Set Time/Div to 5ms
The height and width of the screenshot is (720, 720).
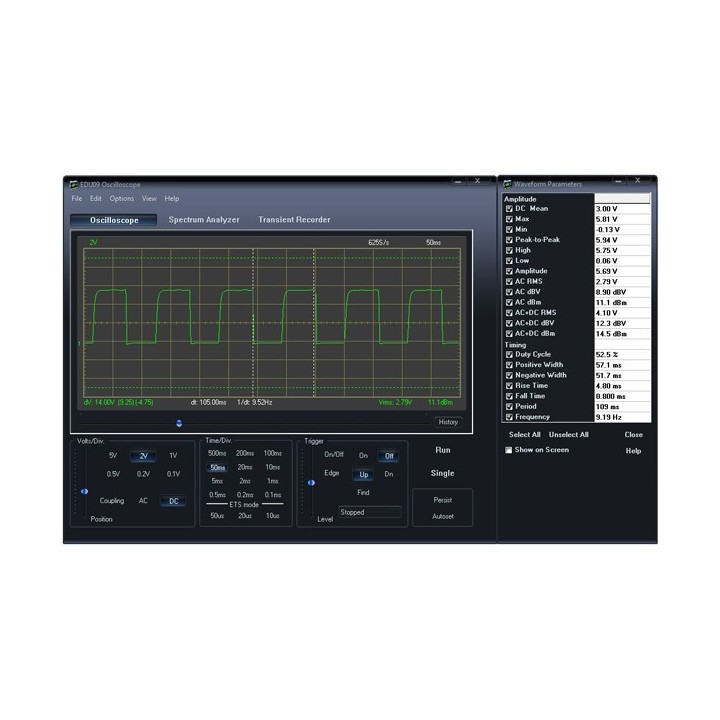point(217,481)
